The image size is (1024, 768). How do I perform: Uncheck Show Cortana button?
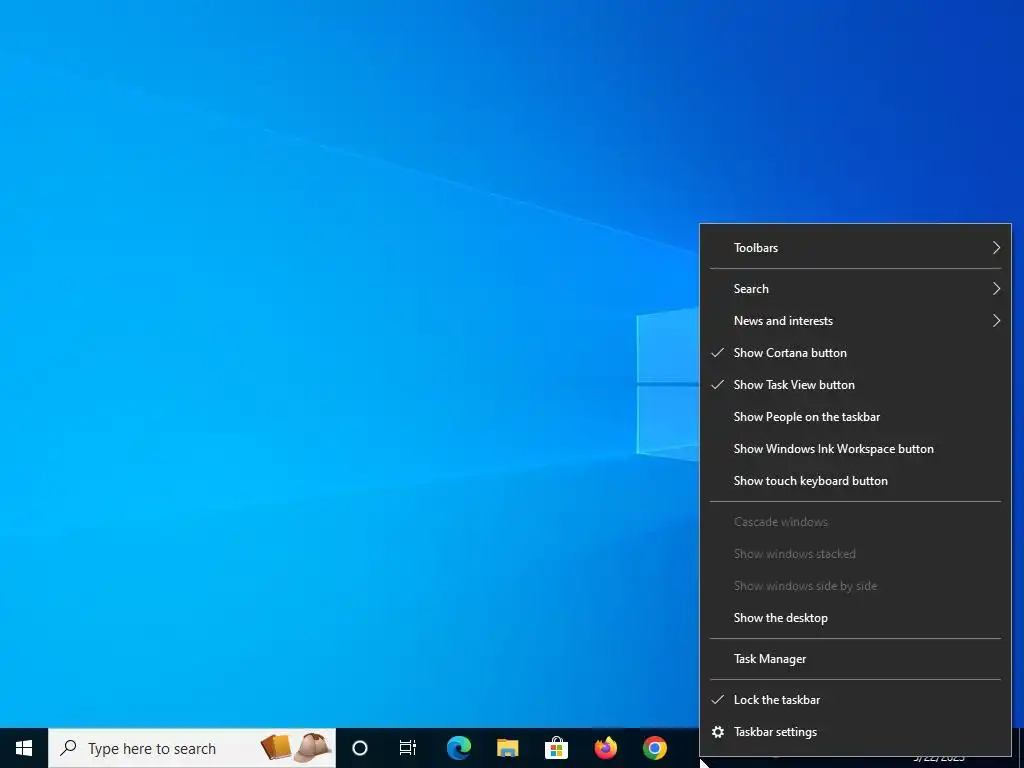pos(855,353)
